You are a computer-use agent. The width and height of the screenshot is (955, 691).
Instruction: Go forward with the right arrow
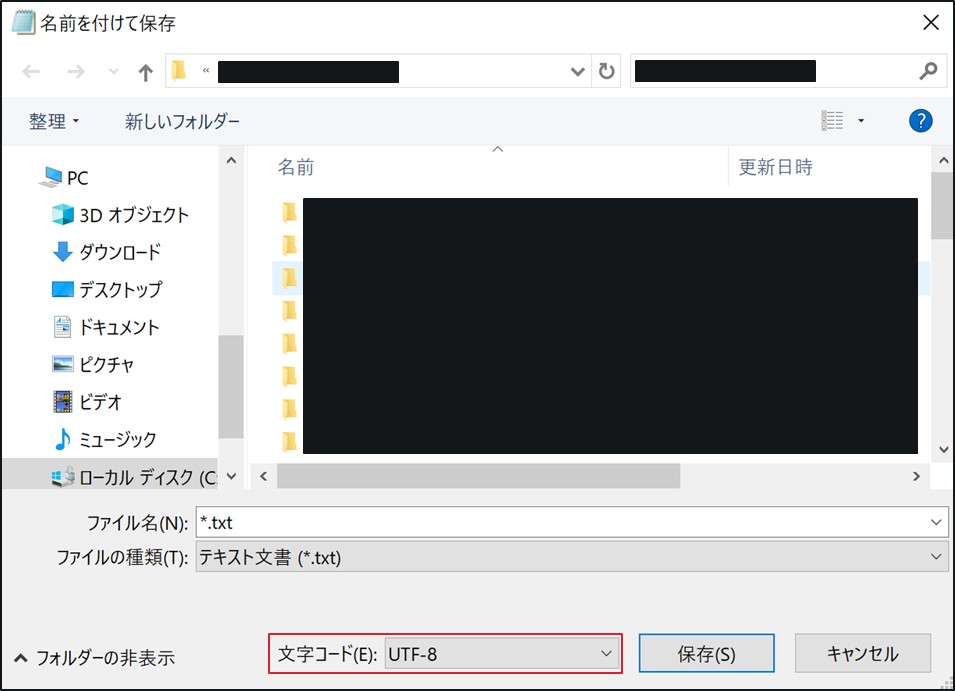point(76,72)
